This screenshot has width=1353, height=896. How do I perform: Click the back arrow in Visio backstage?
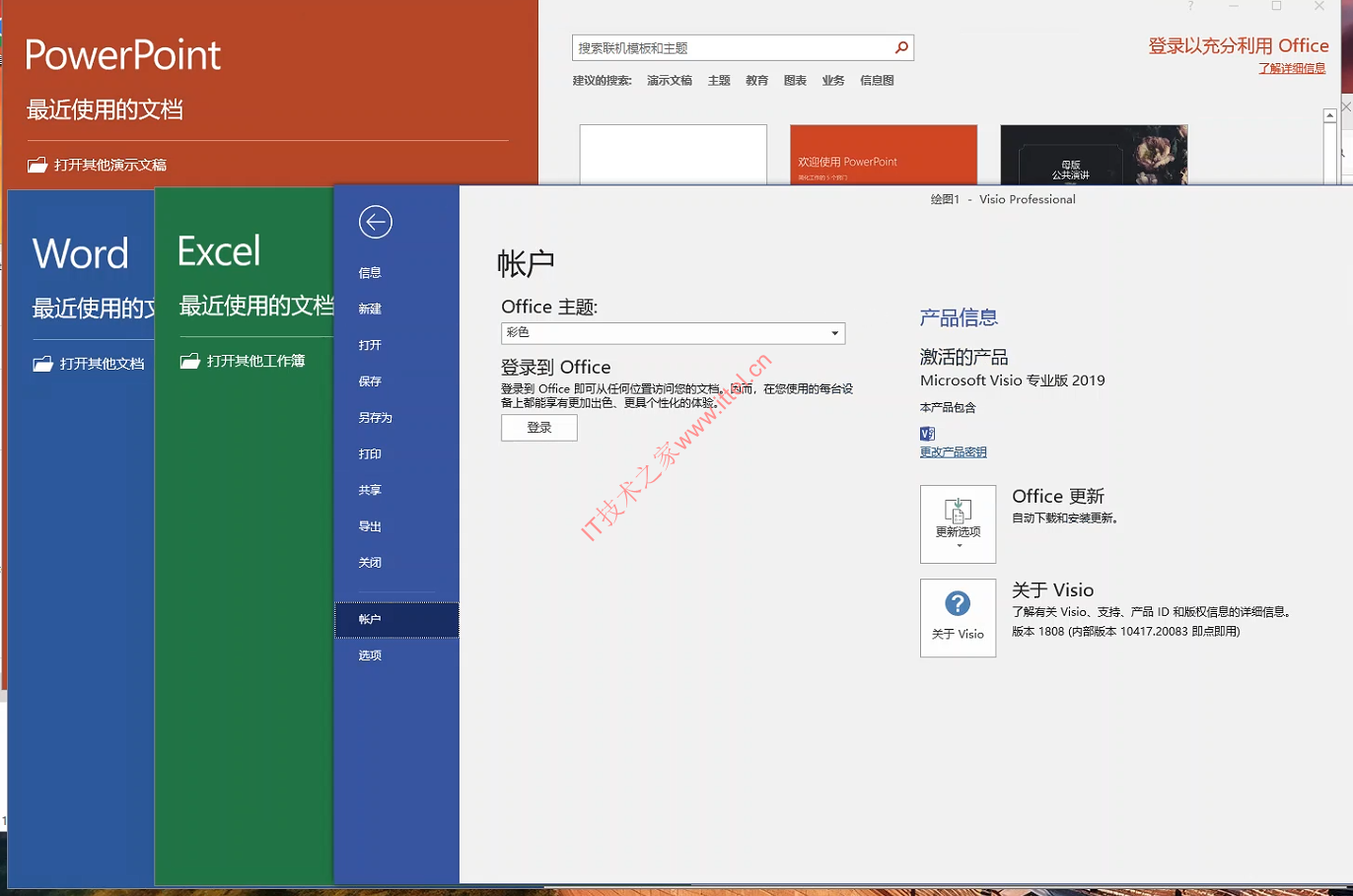tap(376, 222)
